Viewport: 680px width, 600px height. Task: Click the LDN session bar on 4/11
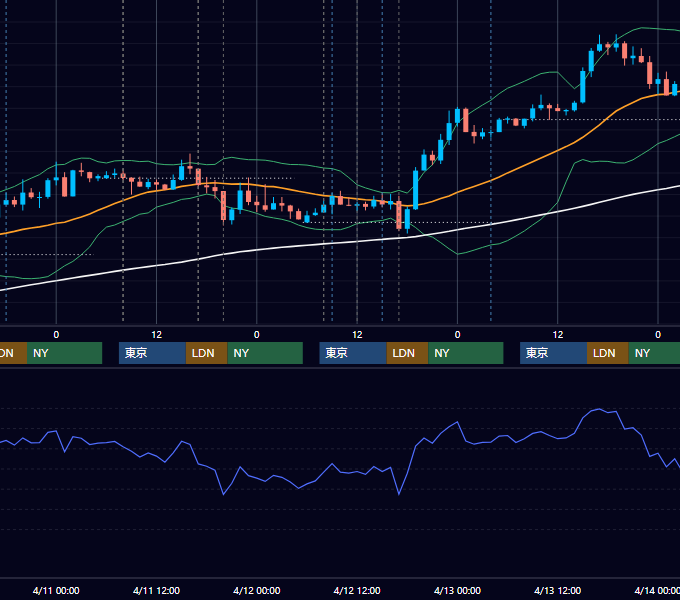point(206,353)
